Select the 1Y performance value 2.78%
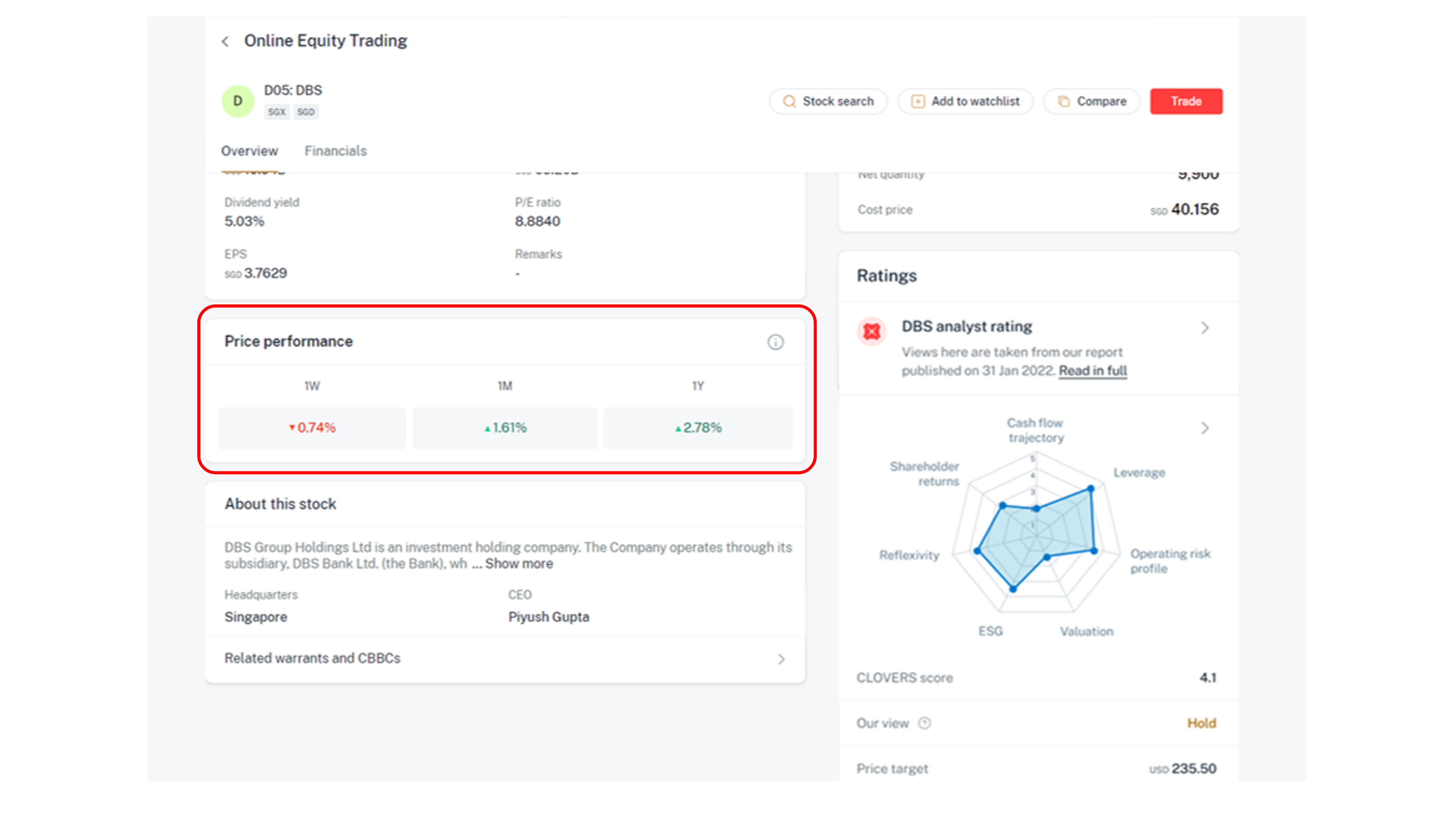Viewport: 1456px width, 839px height. tap(698, 427)
